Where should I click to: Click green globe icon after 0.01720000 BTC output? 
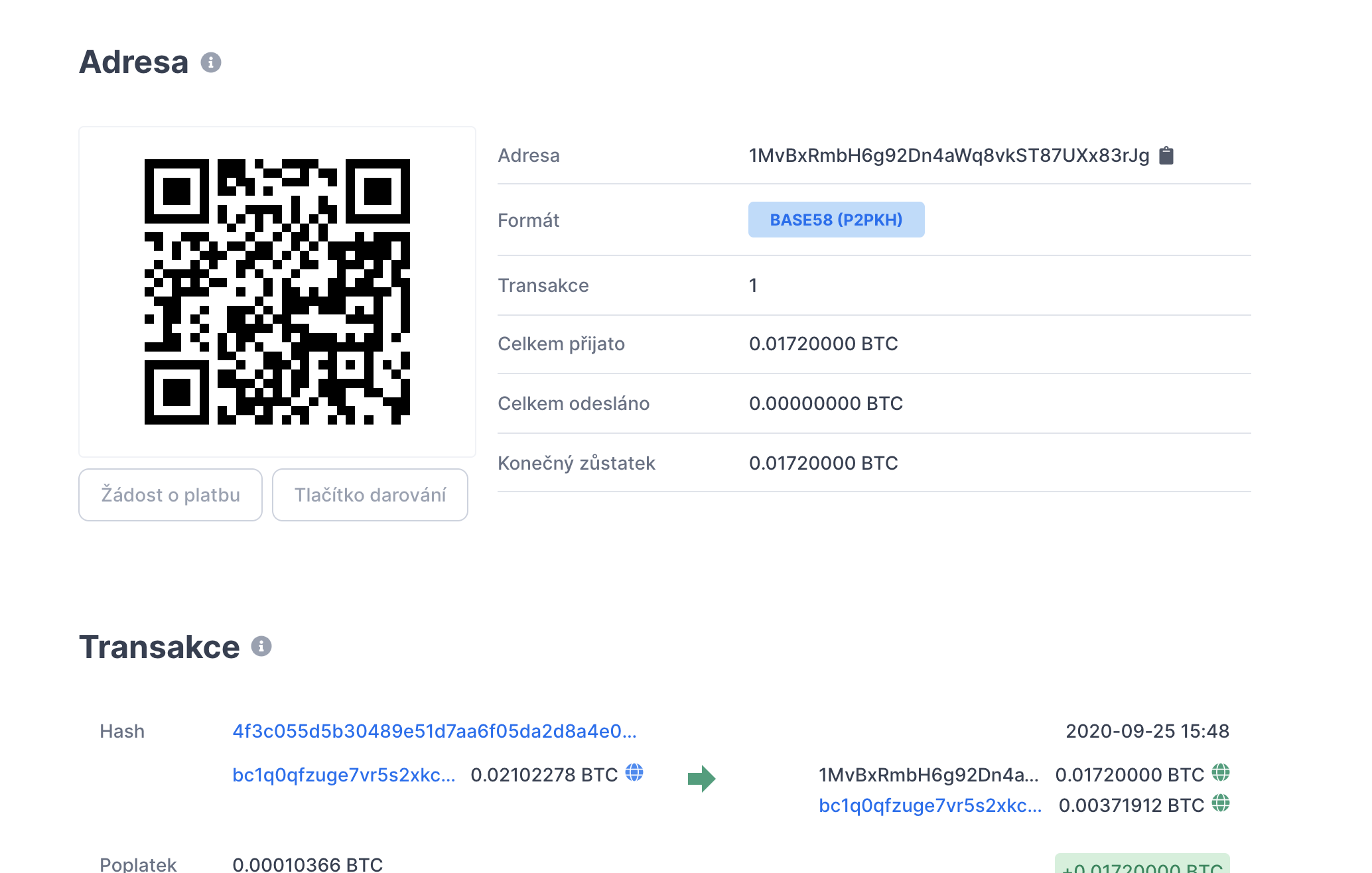tap(1221, 773)
